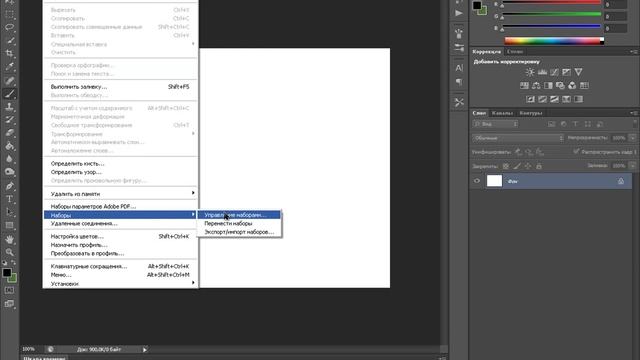
Task: Select the Lasso tool
Action: coord(9,27)
